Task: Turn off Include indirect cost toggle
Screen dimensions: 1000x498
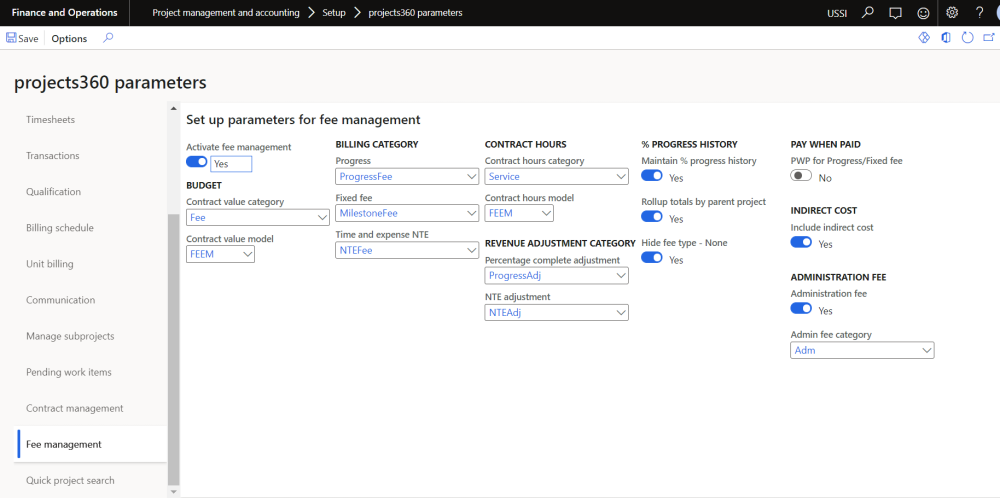Action: 801,242
